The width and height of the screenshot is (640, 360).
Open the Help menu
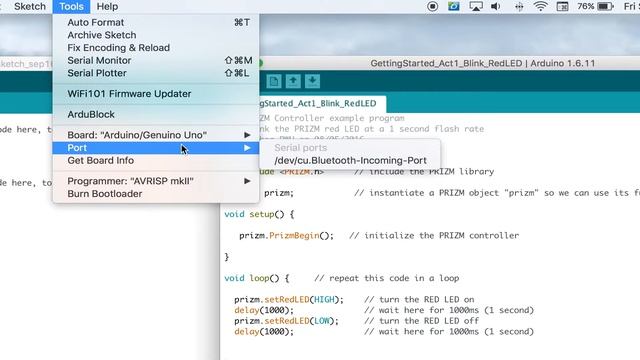point(107,7)
